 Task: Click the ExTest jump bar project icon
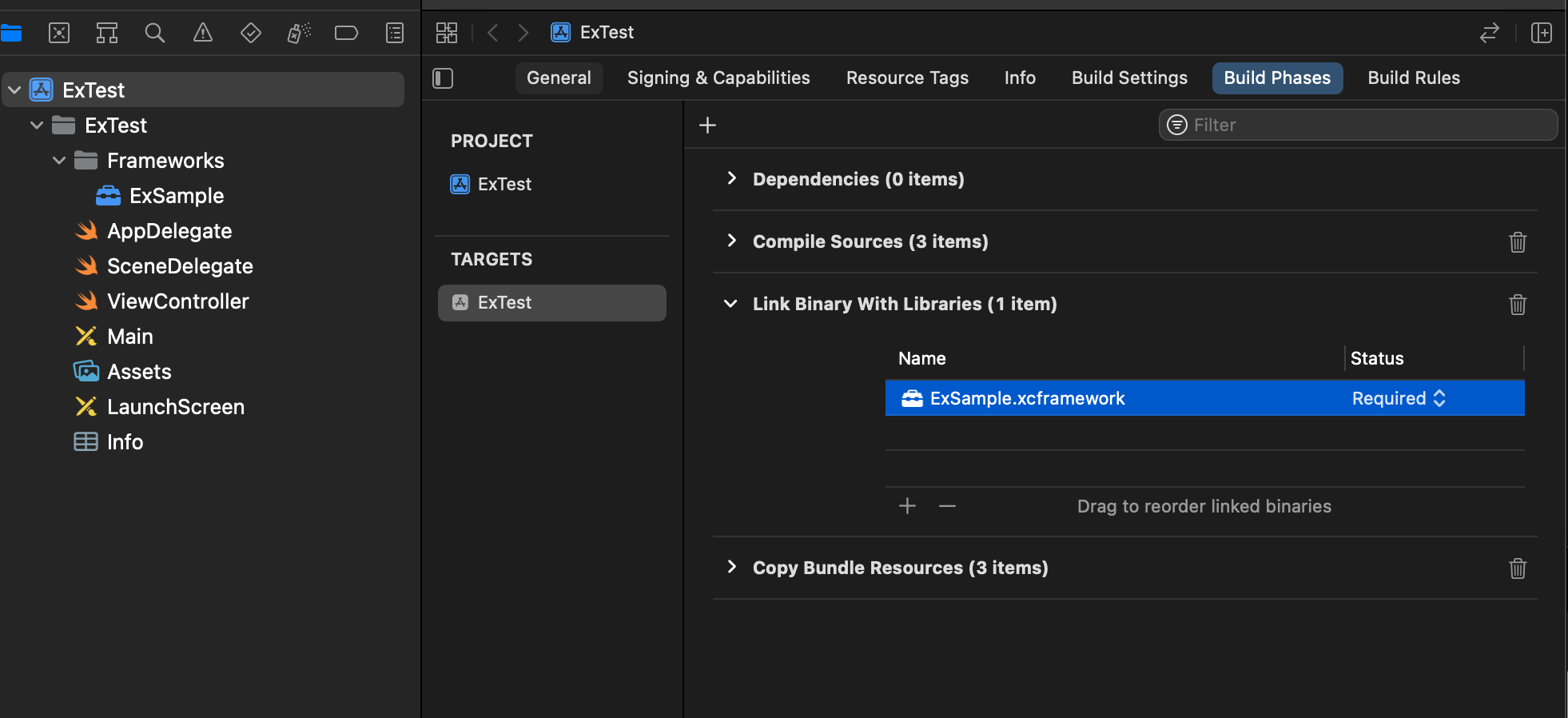561,33
